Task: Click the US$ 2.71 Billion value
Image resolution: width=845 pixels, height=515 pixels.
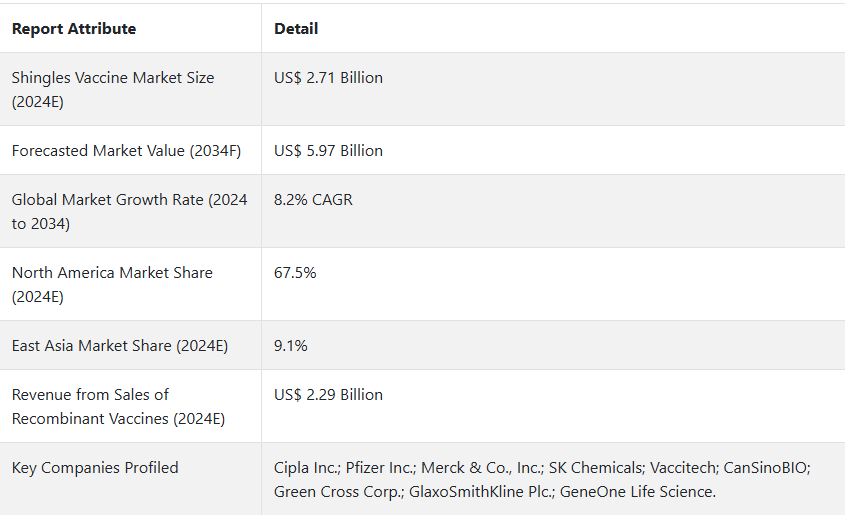Action: 328,78
